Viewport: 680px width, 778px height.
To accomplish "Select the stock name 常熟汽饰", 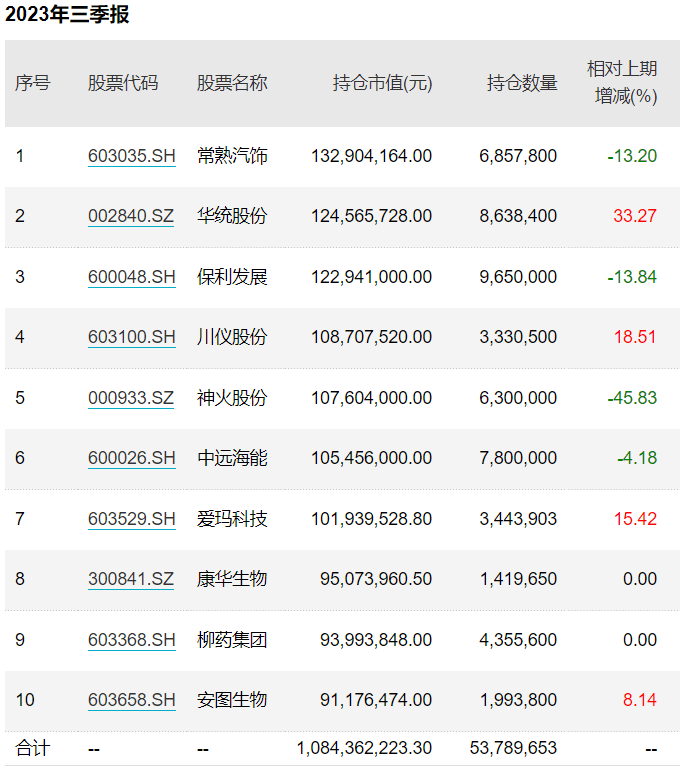I will (x=232, y=156).
